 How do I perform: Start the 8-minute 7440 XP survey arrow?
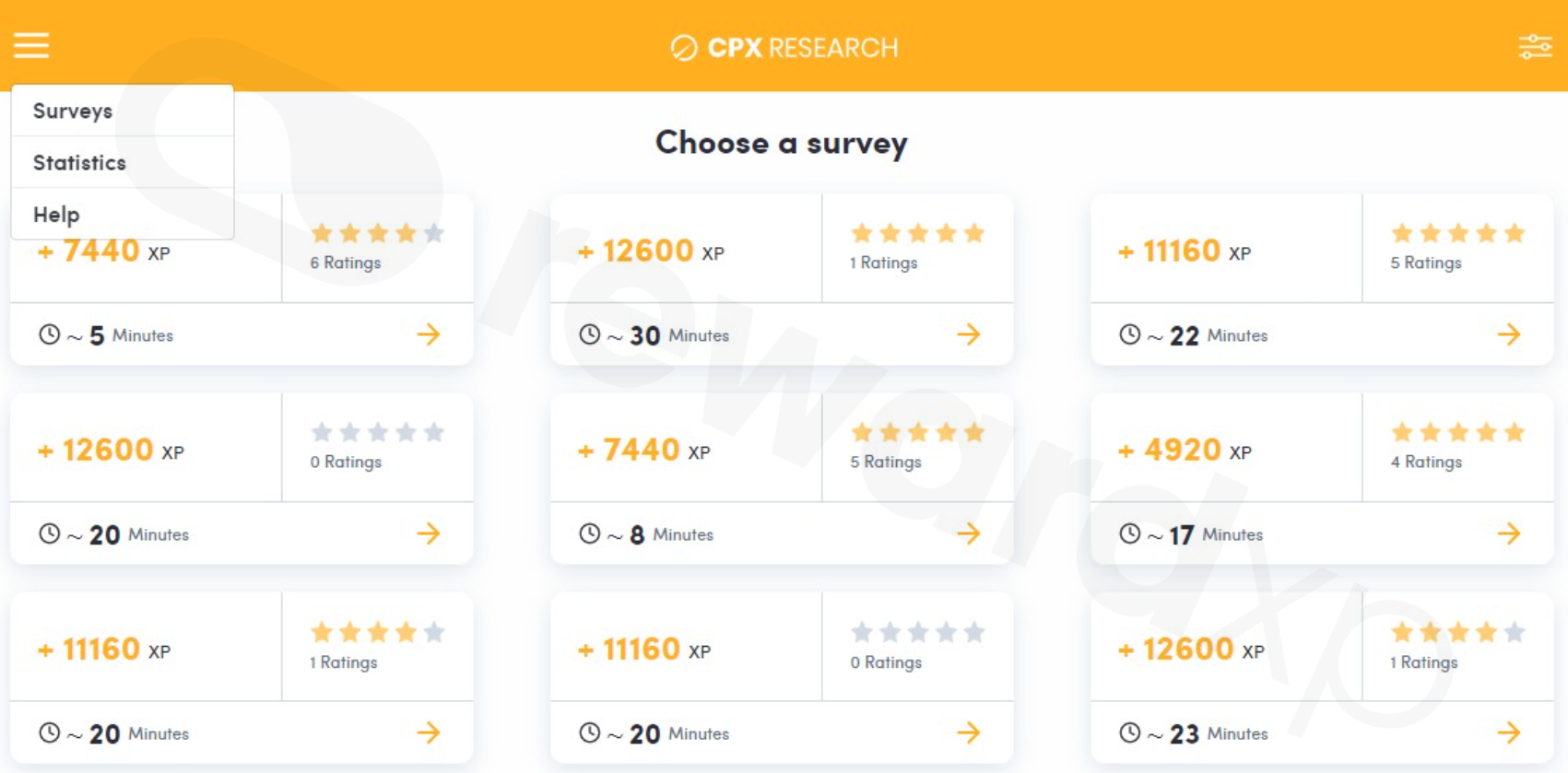(969, 533)
